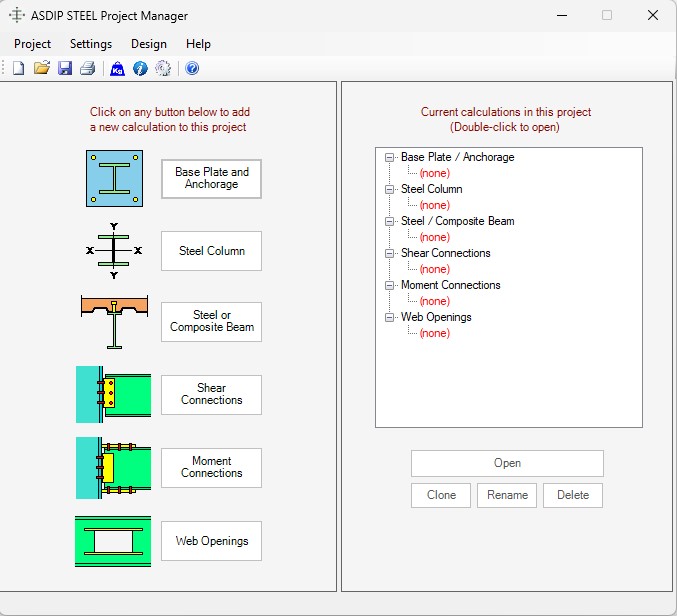Add a Steel or Composite Beam calculation
The image size is (677, 616).
[212, 322]
